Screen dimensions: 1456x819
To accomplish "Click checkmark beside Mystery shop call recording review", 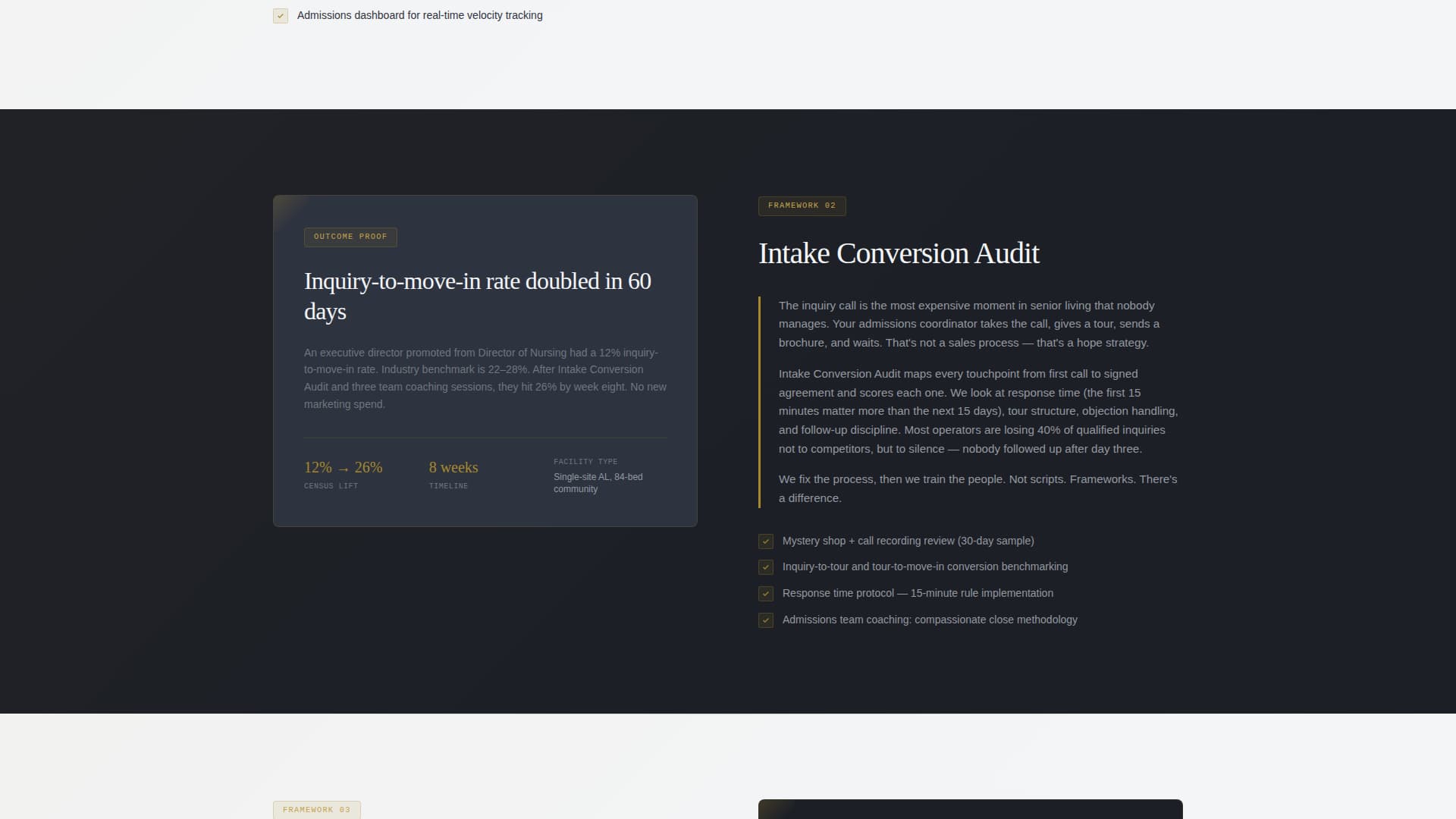I will [x=766, y=541].
